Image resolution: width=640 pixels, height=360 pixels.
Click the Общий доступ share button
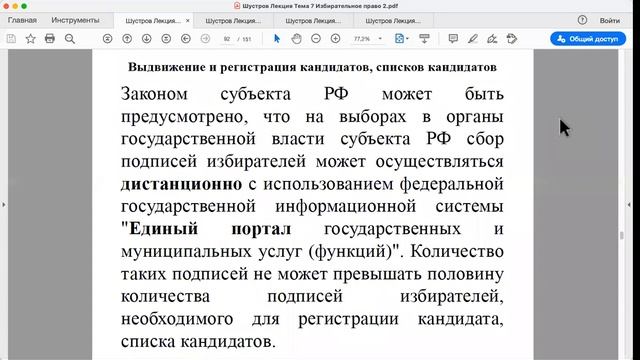tap(588, 39)
